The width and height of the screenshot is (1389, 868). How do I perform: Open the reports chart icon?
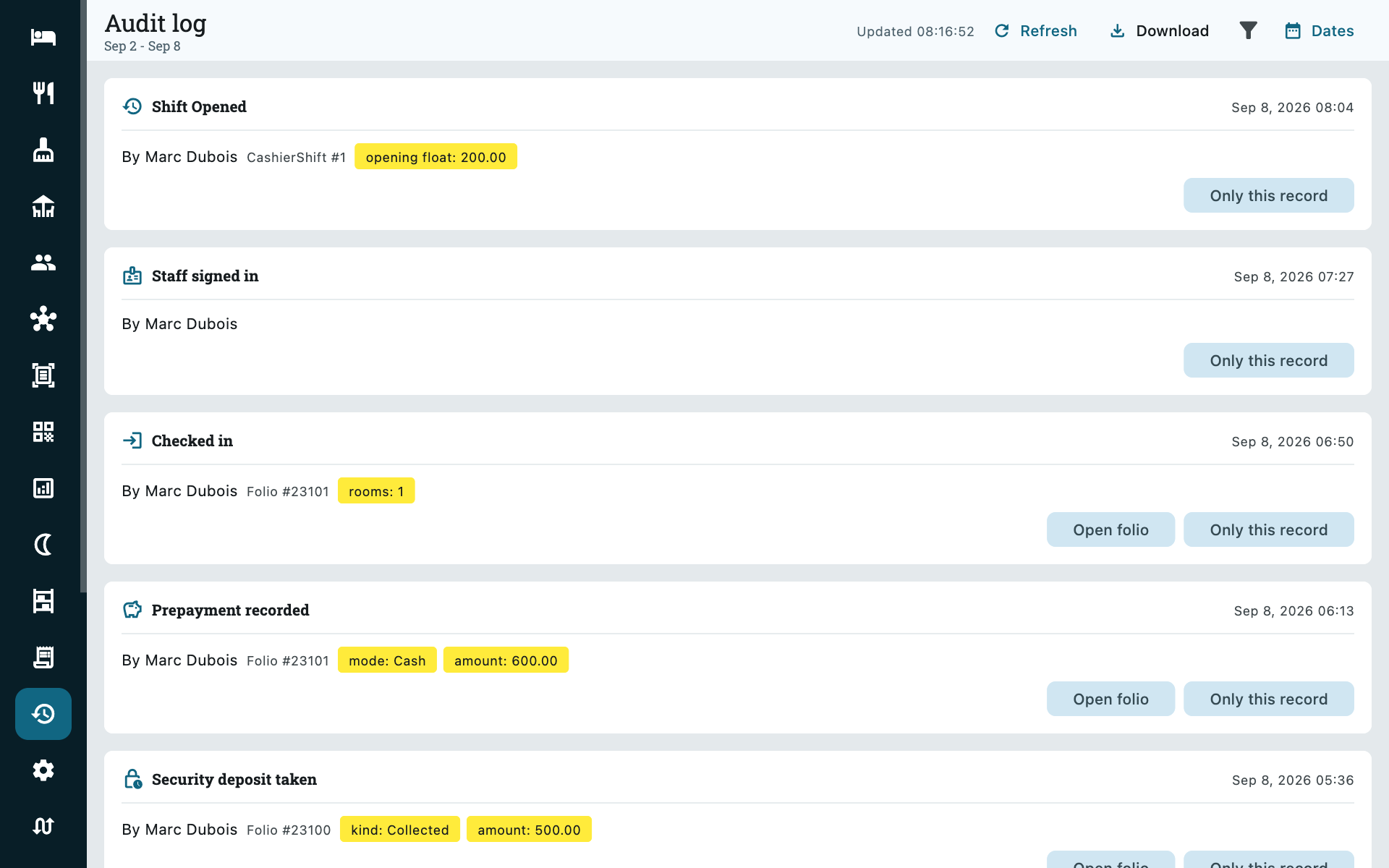(x=43, y=488)
